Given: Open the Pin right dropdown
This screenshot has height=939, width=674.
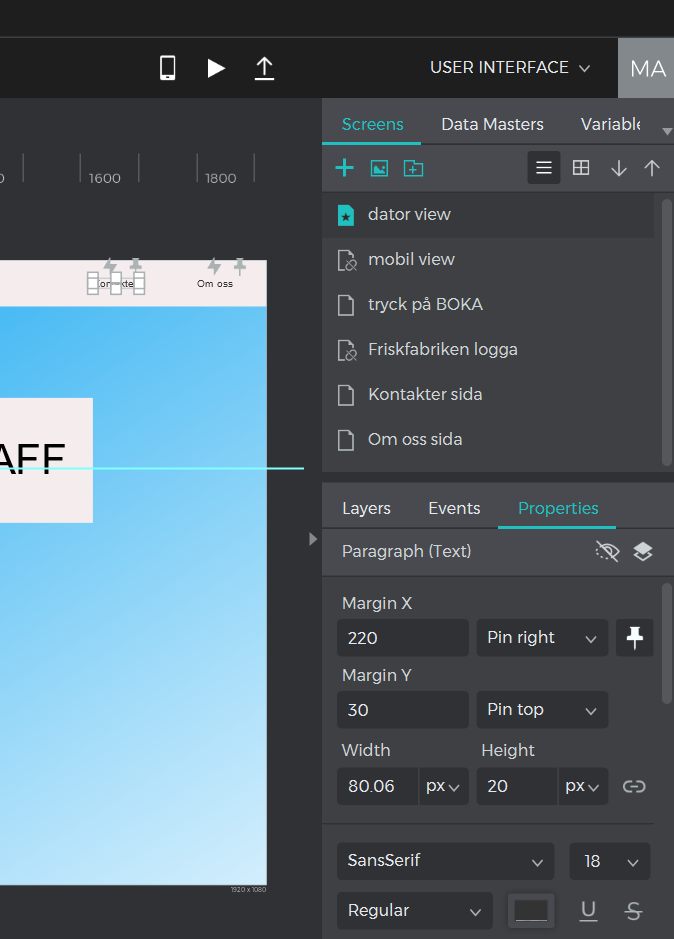Looking at the screenshot, I should pos(541,638).
